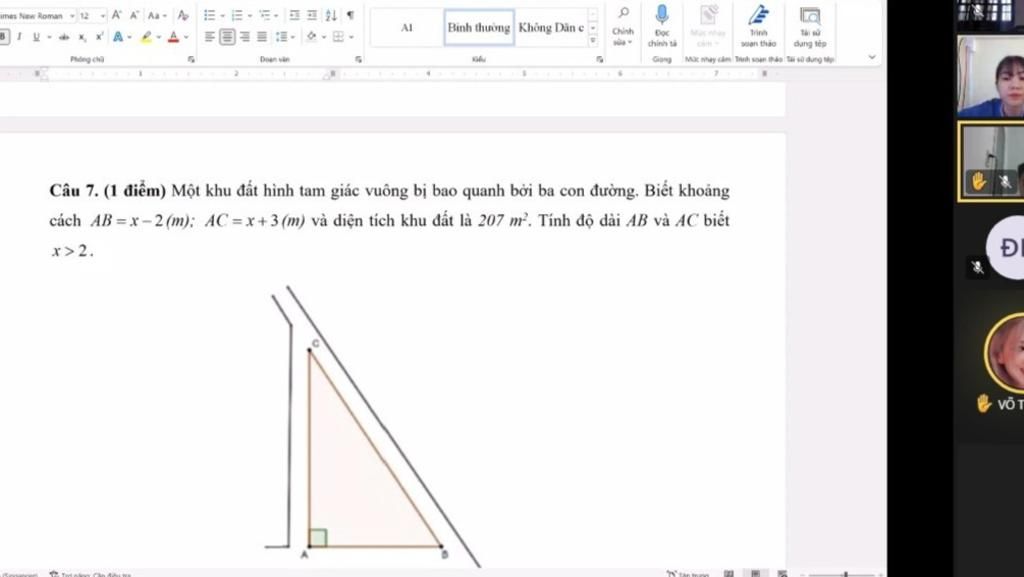The height and width of the screenshot is (577, 1024).
Task: Open the highlight color dropdown arrow
Action: 158,37
